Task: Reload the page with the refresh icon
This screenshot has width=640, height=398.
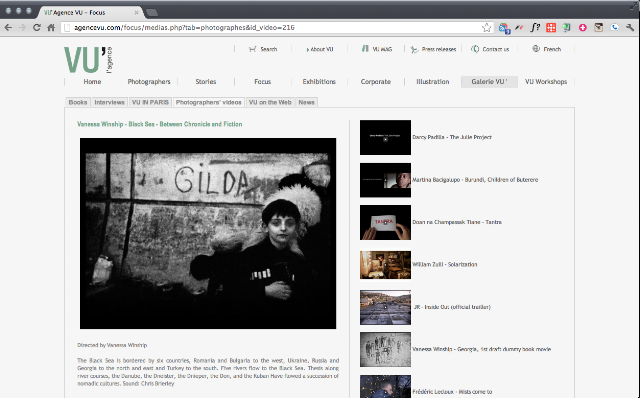Action: pos(36,27)
